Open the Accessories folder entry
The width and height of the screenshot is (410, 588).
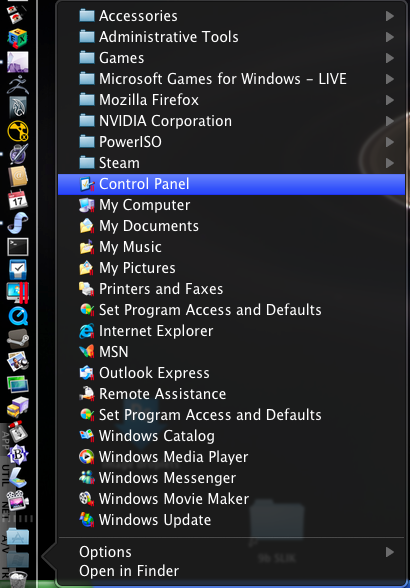pos(231,16)
